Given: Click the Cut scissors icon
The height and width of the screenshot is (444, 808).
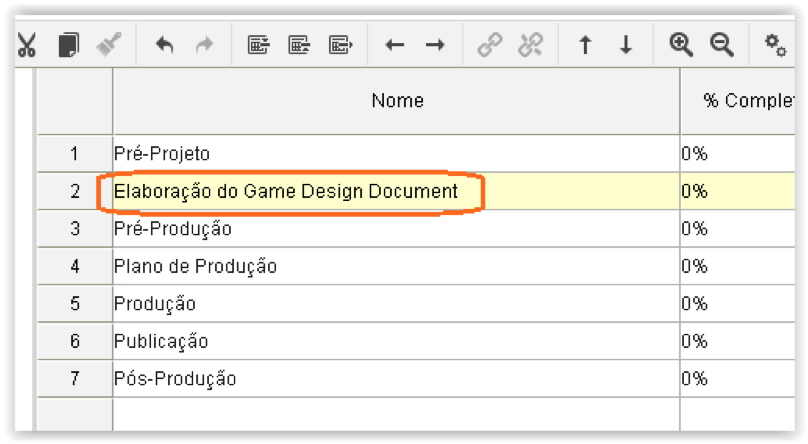Looking at the screenshot, I should [x=27, y=45].
